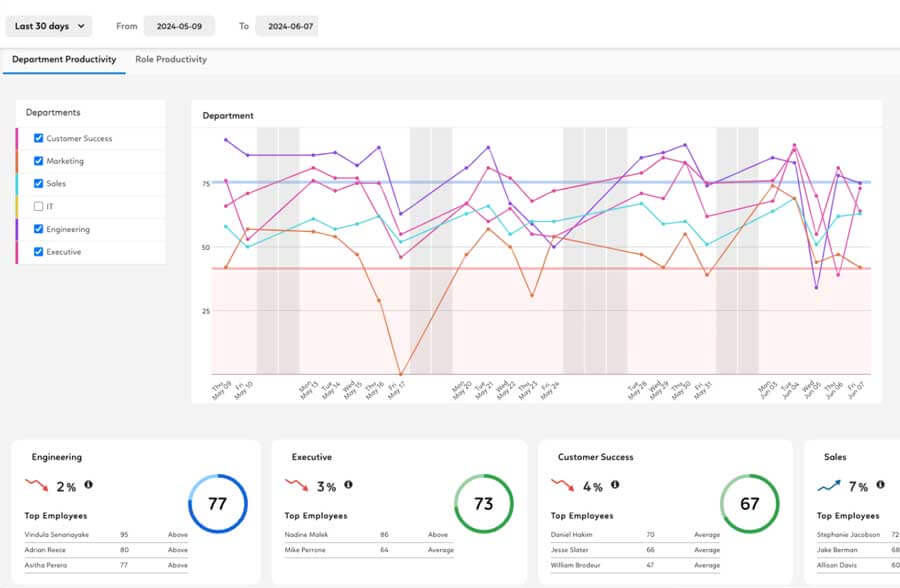Uncheck the Customer Success department checkbox
The height and width of the screenshot is (588, 900).
pyautogui.click(x=38, y=139)
